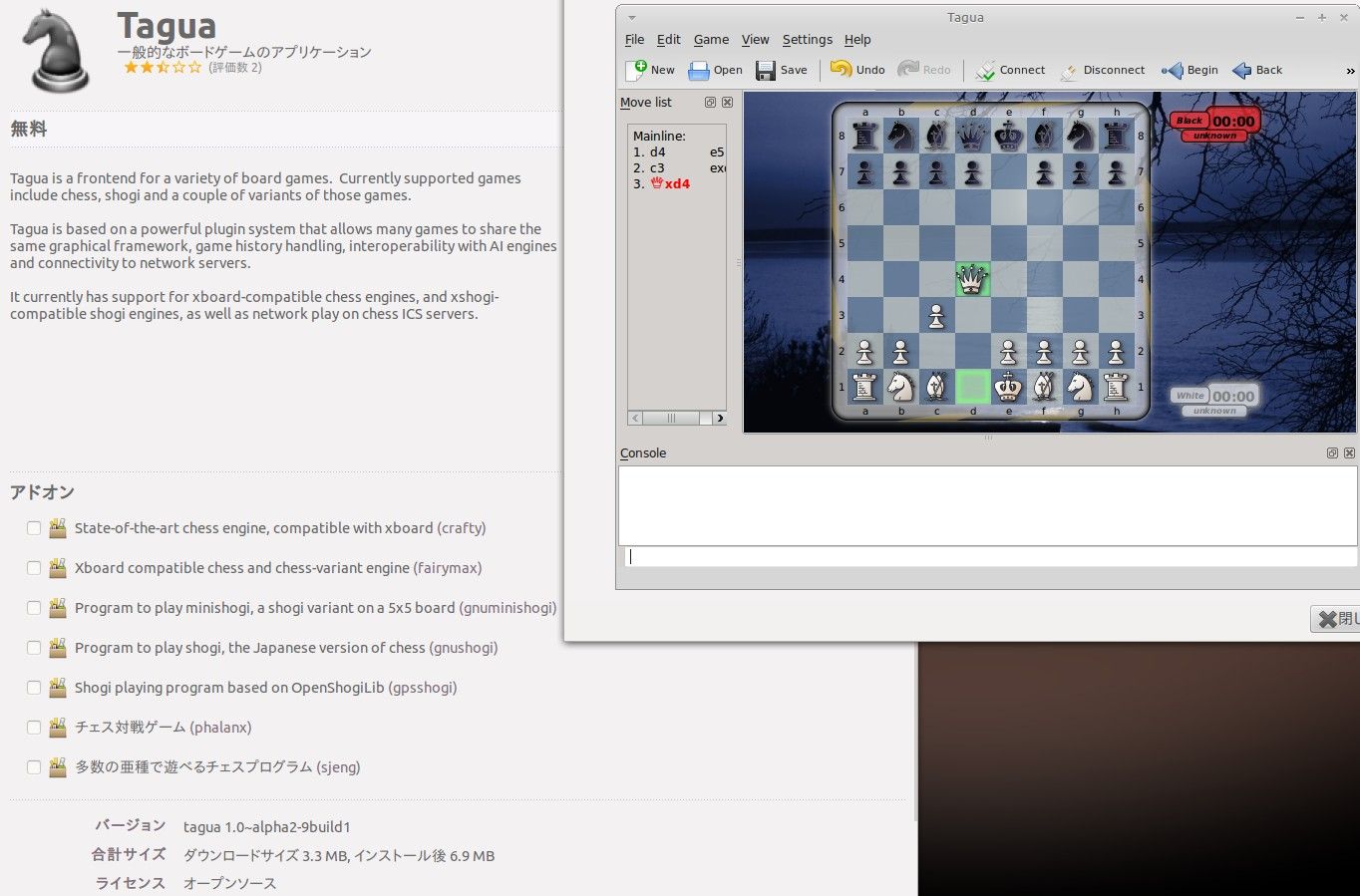Click the crafty add-on package icon
The image size is (1360, 896).
tap(58, 527)
